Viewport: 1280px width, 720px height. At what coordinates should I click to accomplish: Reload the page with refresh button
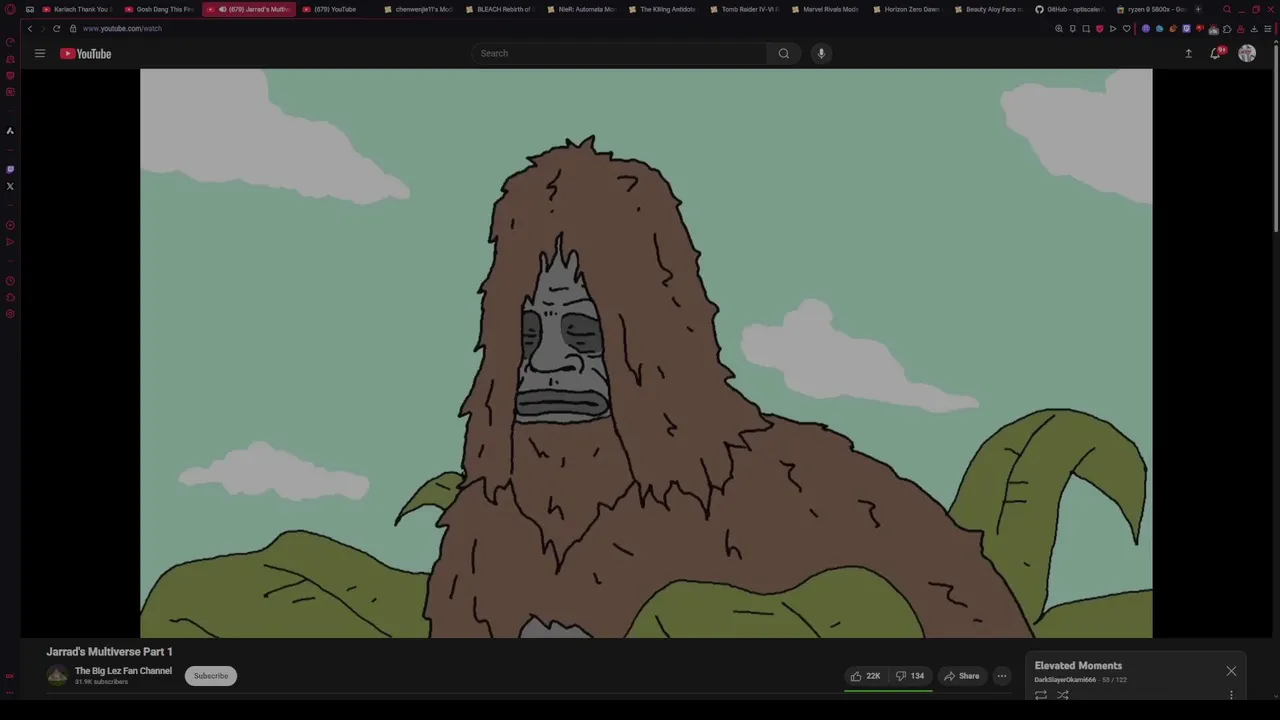coord(56,28)
